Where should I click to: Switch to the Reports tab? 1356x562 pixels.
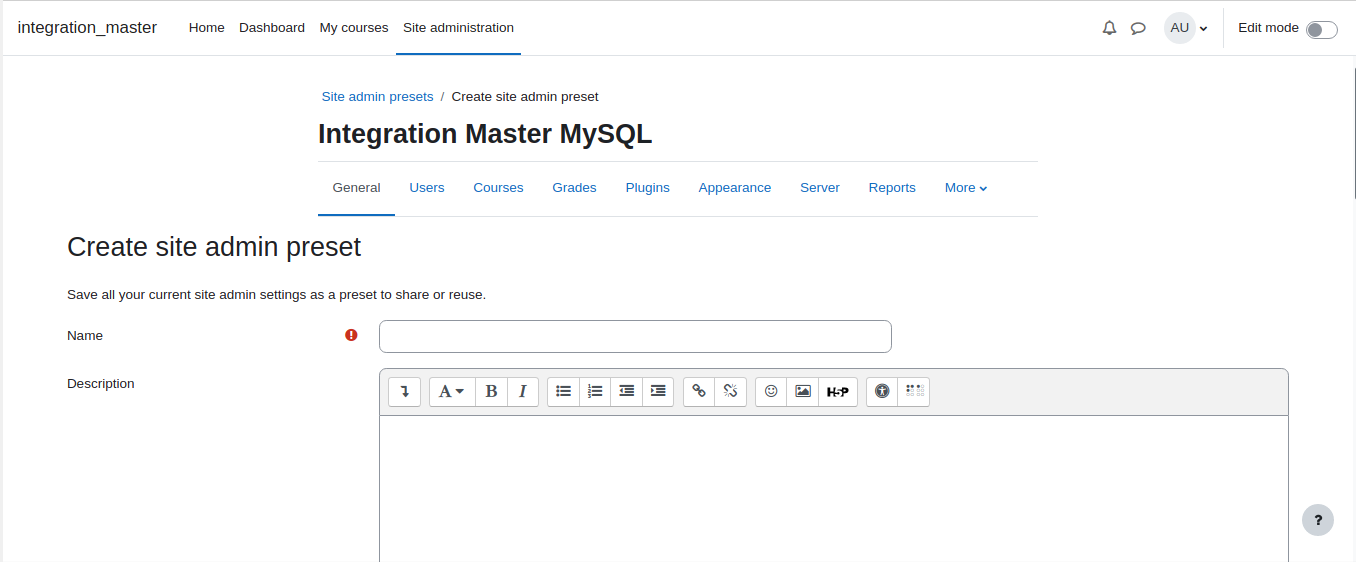[x=892, y=188]
